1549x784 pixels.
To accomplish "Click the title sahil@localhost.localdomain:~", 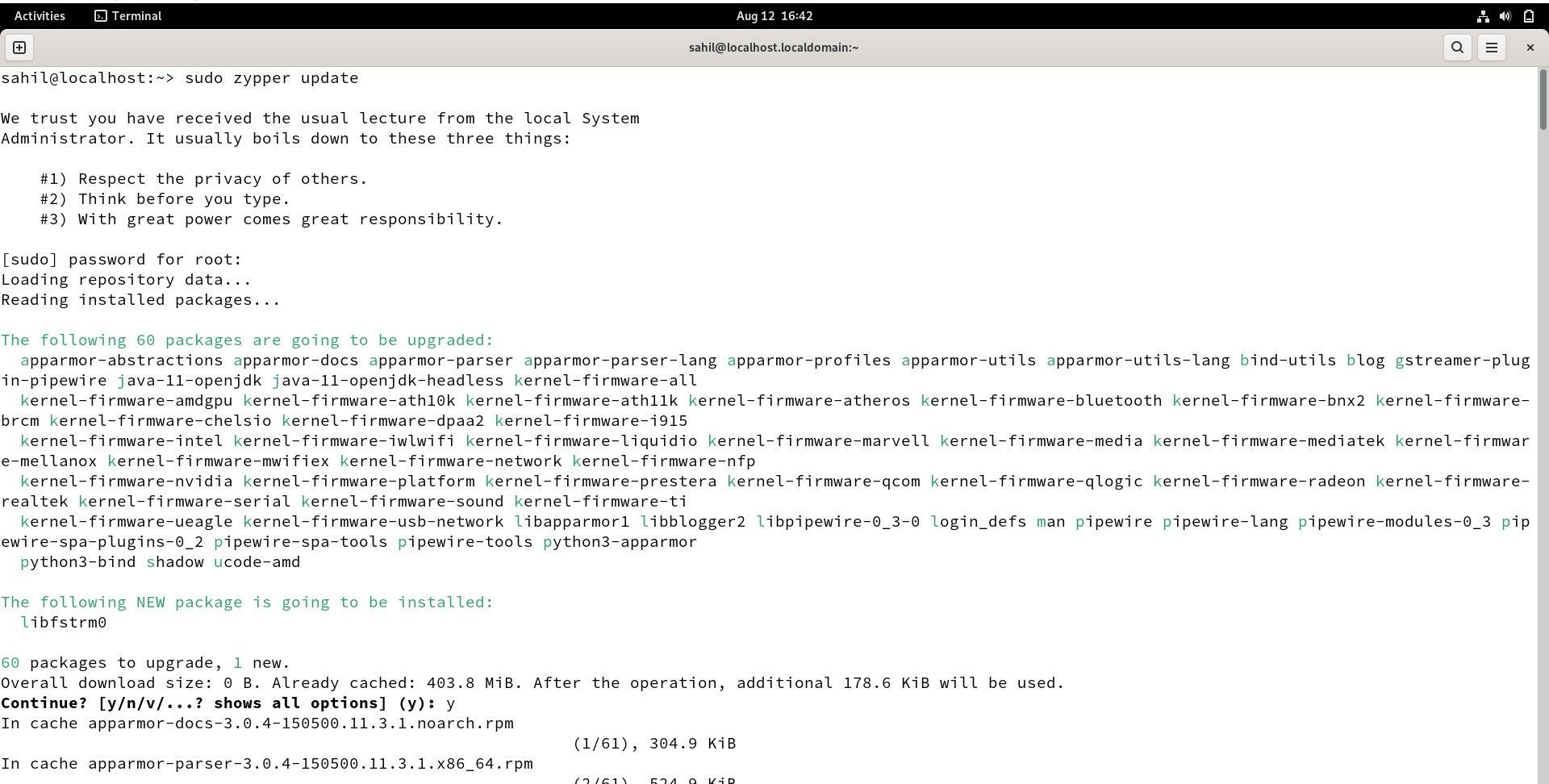I will (773, 47).
